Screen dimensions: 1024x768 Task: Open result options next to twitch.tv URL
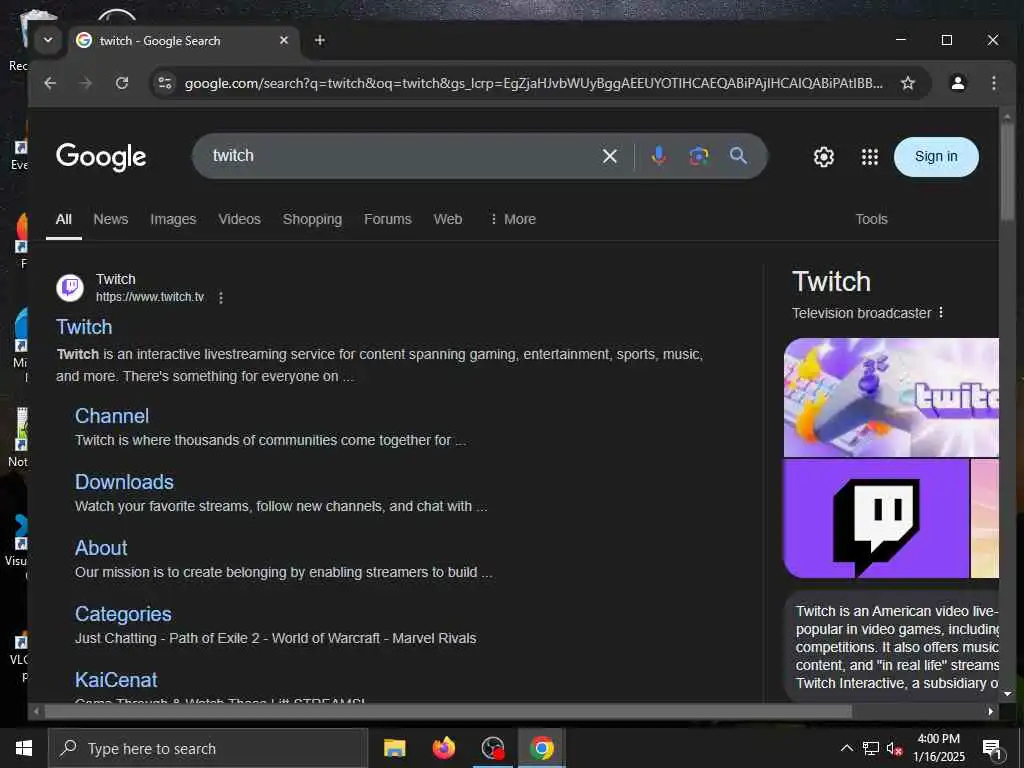point(221,298)
